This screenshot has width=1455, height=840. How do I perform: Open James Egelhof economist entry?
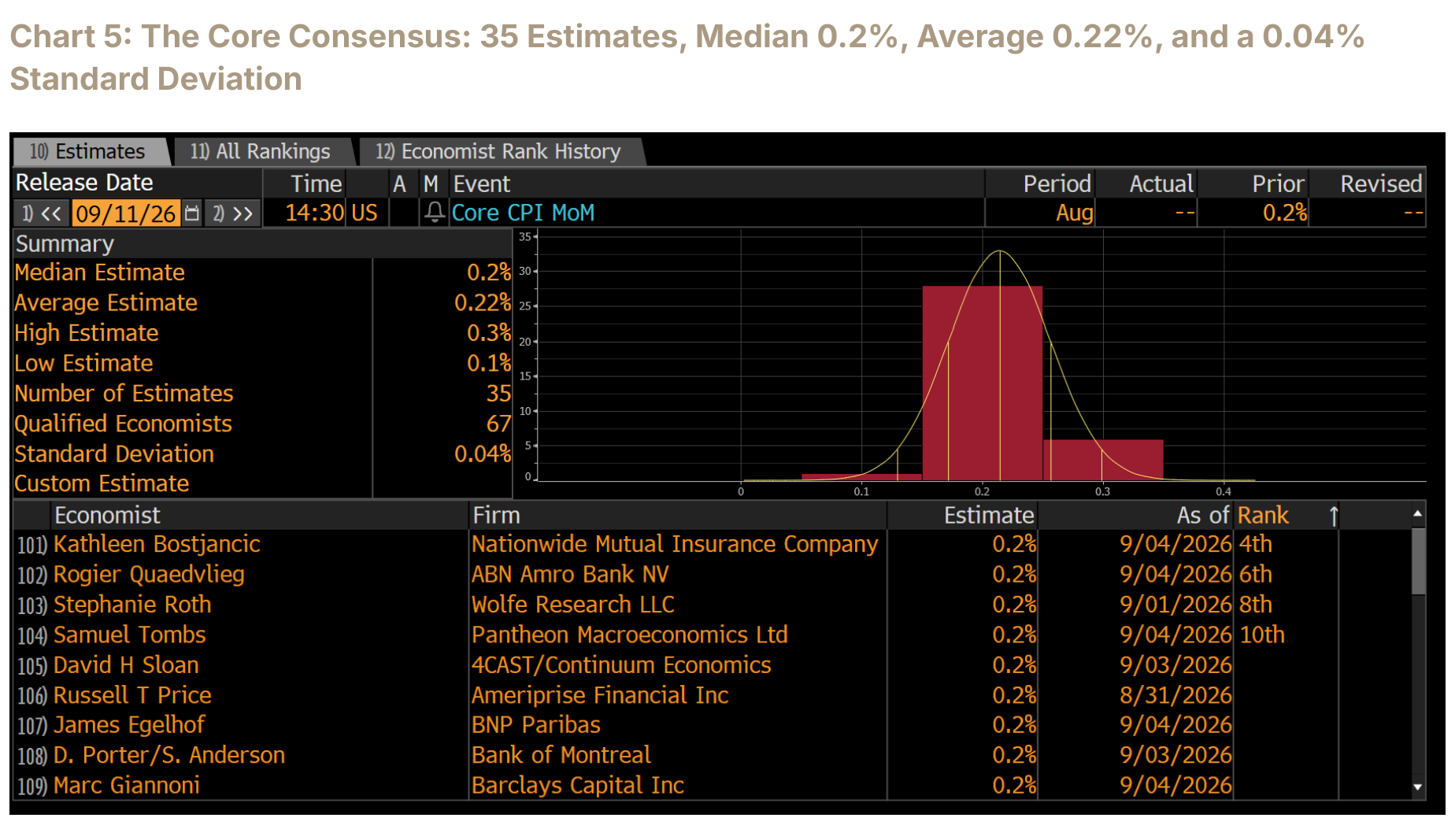(129, 725)
